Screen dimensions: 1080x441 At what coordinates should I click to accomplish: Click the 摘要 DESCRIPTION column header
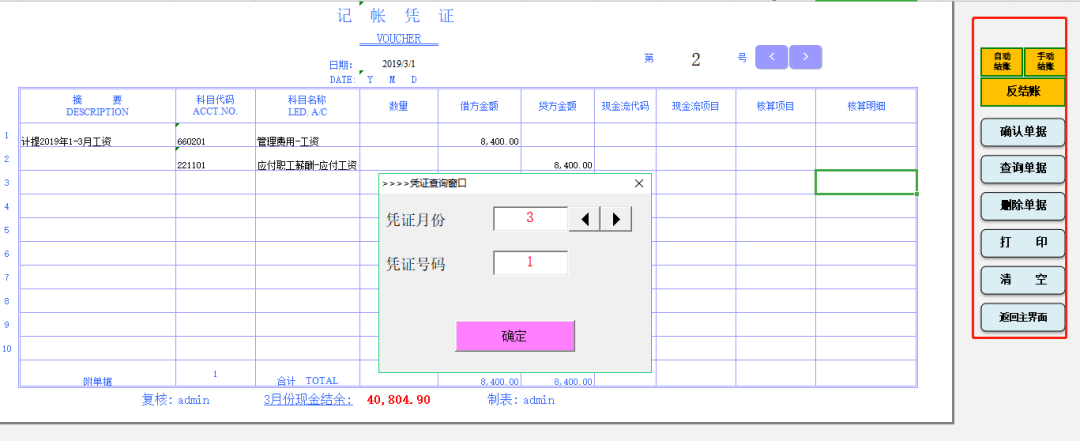coord(98,105)
